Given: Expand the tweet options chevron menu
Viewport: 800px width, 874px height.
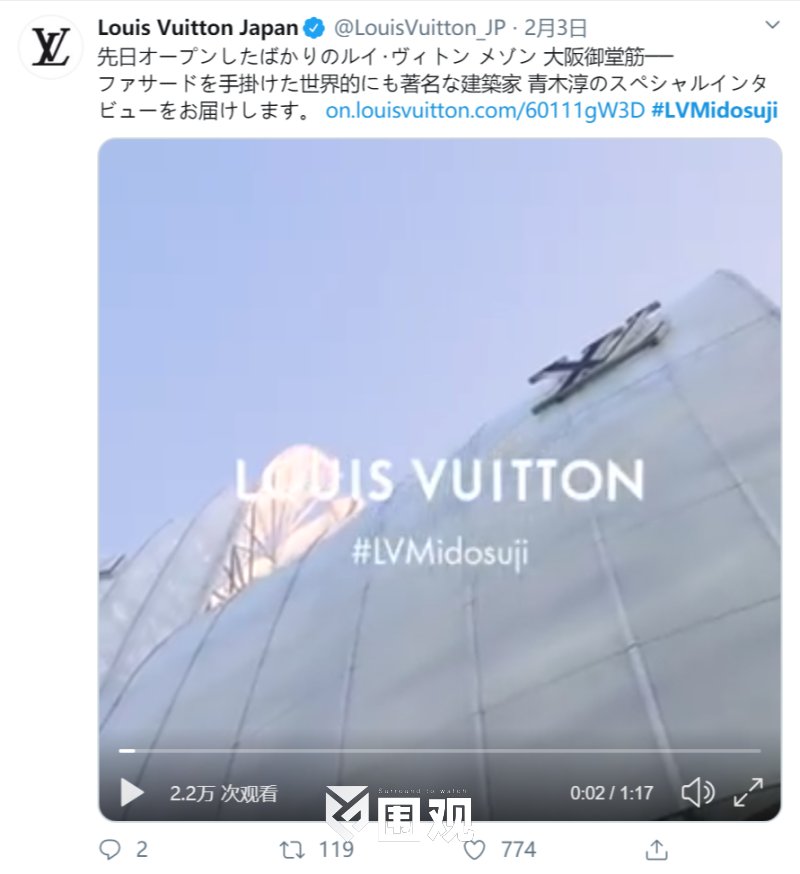Looking at the screenshot, I should (772, 25).
